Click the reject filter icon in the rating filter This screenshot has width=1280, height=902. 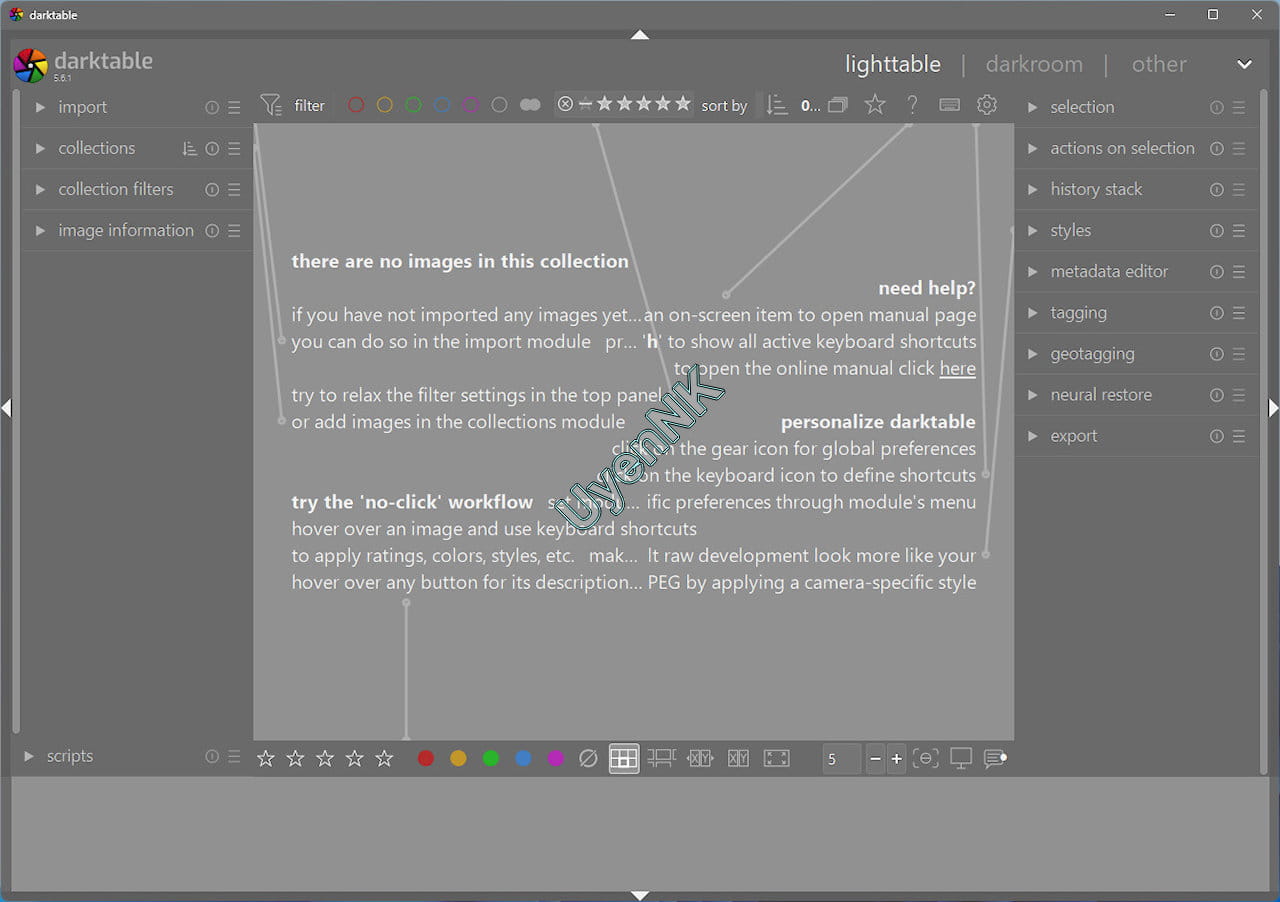click(565, 104)
